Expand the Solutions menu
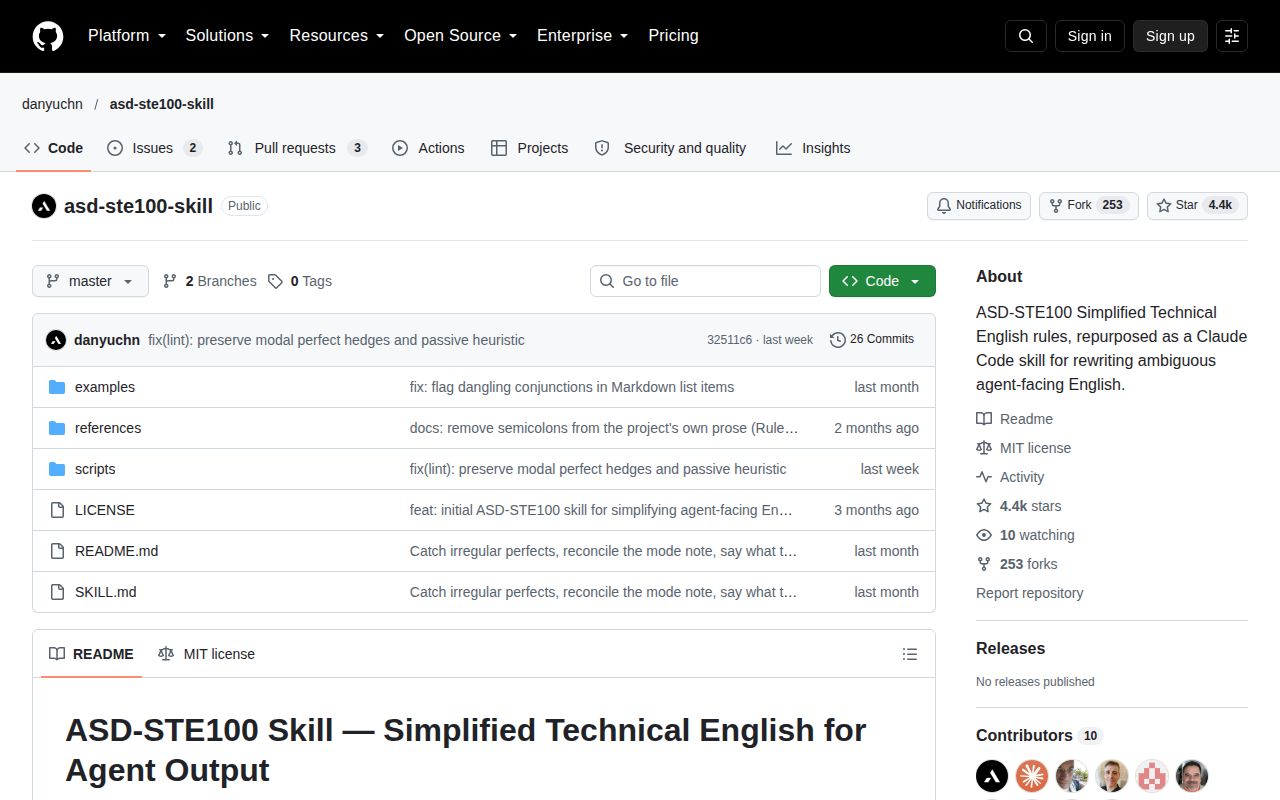 click(227, 35)
